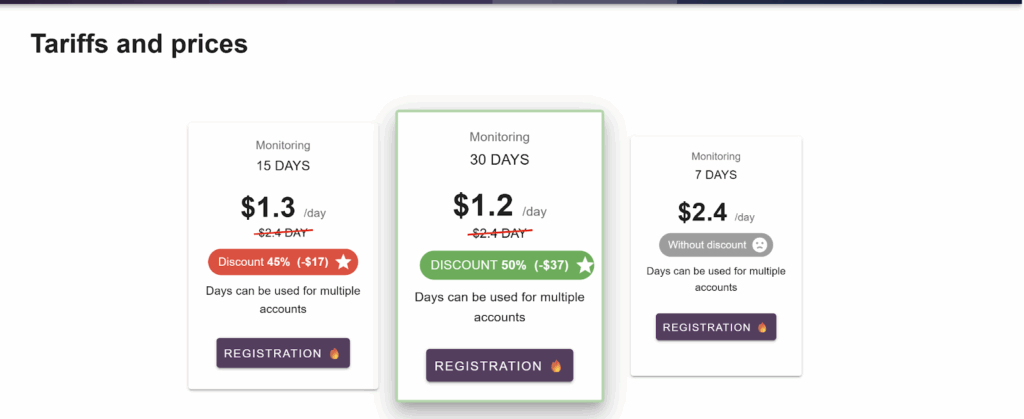Click the $1.2 per day price
Screen dimensions: 1024x419
tap(483, 205)
